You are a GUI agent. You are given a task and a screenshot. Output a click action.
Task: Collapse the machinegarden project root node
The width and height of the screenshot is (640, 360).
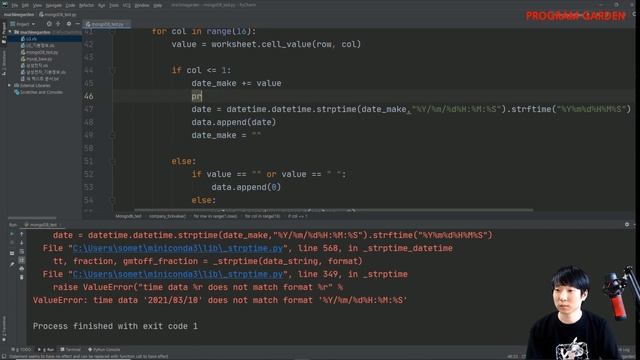(10, 32)
